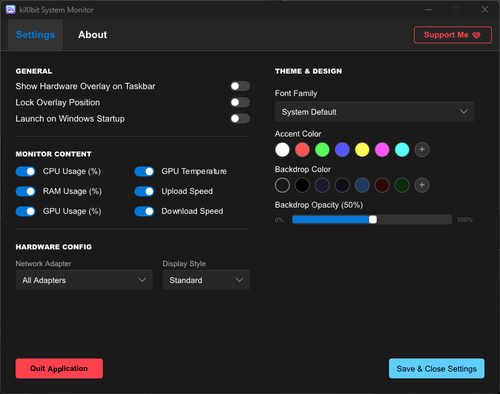This screenshot has width=500, height=394.
Task: Add a custom accent color with plus icon
Action: 422,150
